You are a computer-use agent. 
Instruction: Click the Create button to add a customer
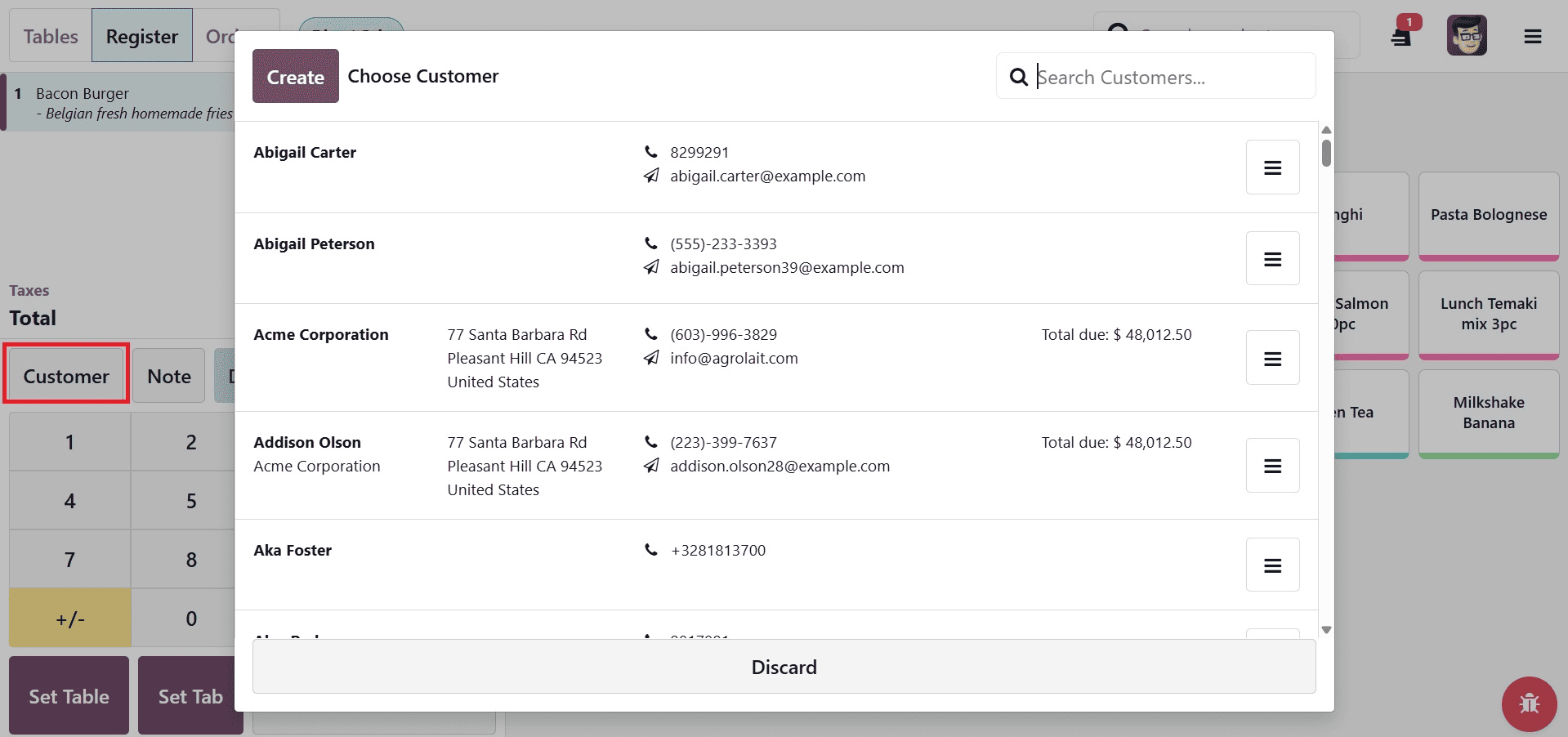[295, 76]
